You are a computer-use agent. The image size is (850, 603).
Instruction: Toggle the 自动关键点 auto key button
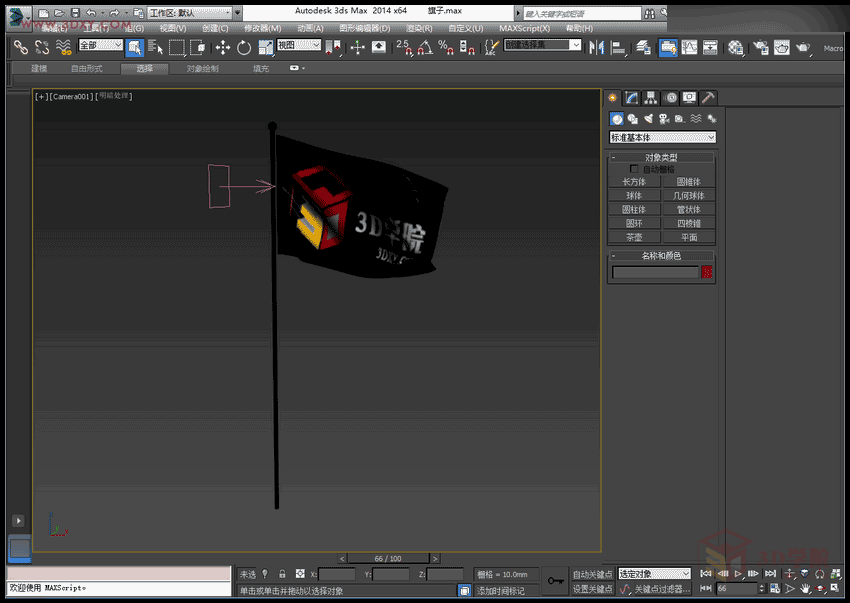(591, 575)
